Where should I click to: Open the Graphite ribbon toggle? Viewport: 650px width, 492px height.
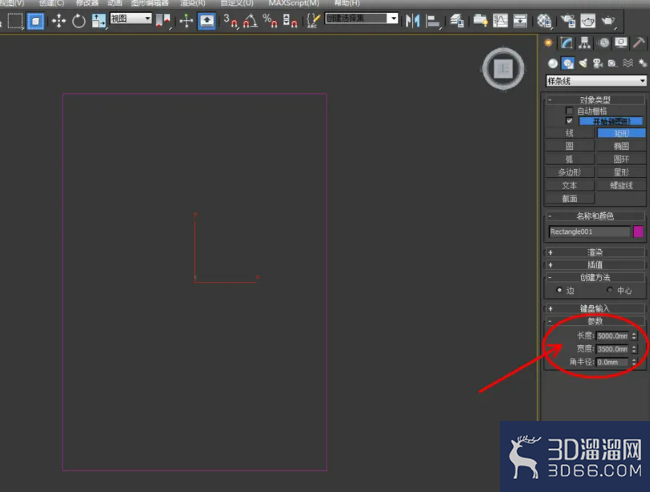pos(480,21)
